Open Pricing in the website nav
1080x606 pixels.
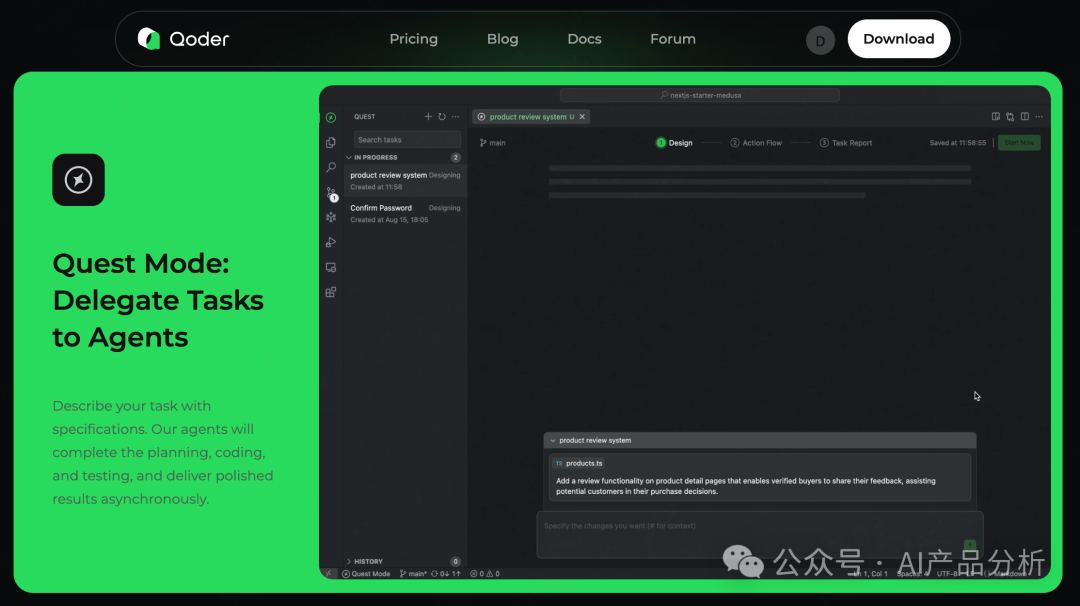click(413, 39)
